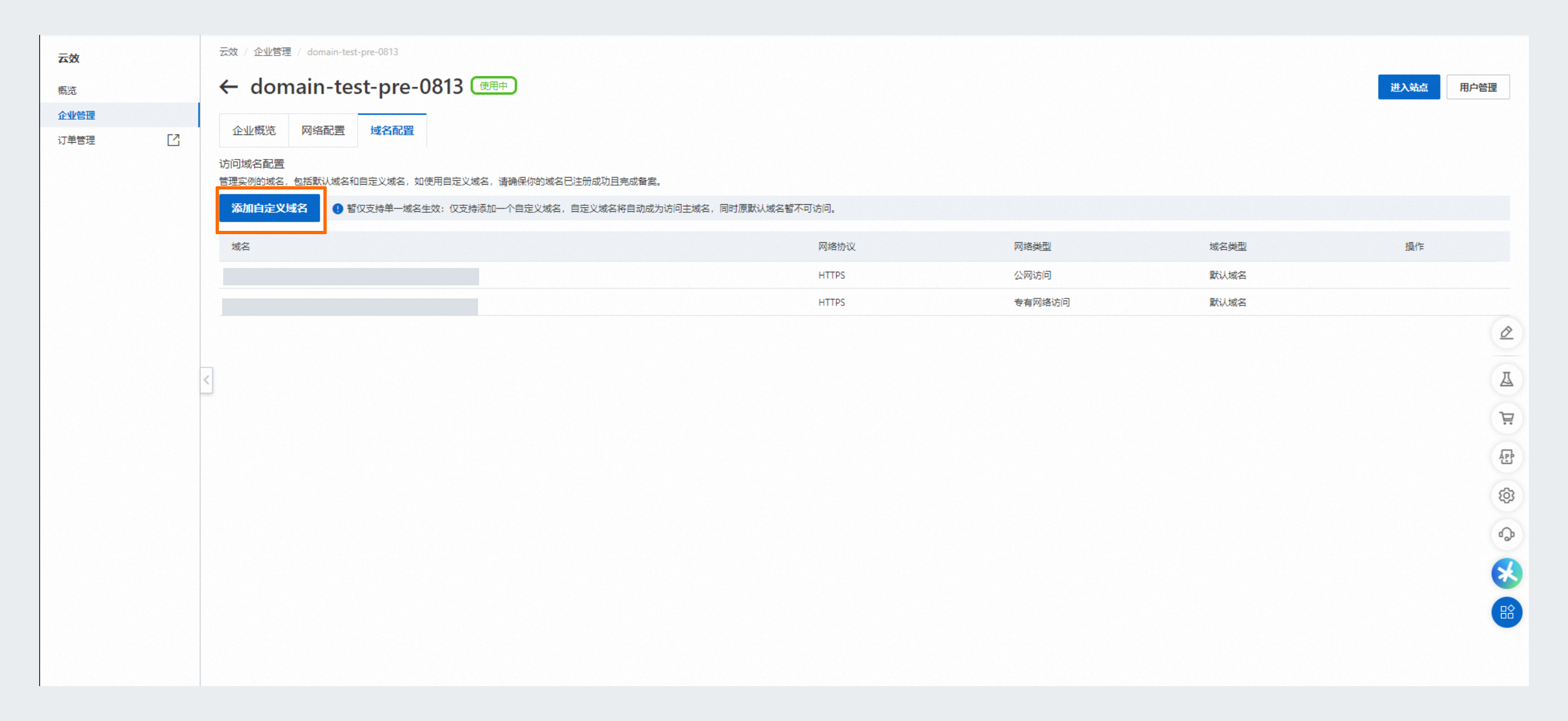
Task: Open 订单管理 in the sidebar
Action: 76,140
